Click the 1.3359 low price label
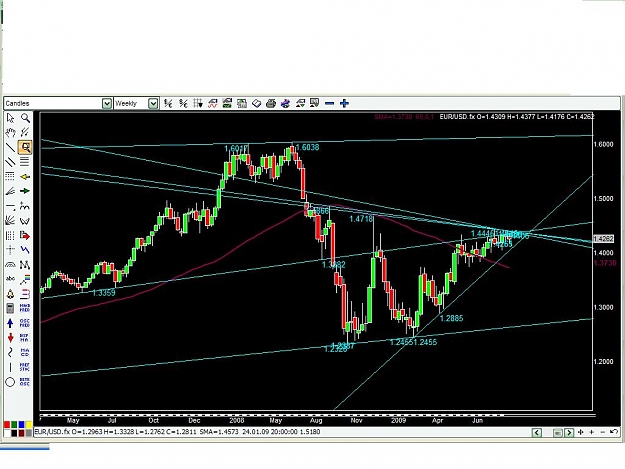The height and width of the screenshot is (469, 625). [x=104, y=293]
